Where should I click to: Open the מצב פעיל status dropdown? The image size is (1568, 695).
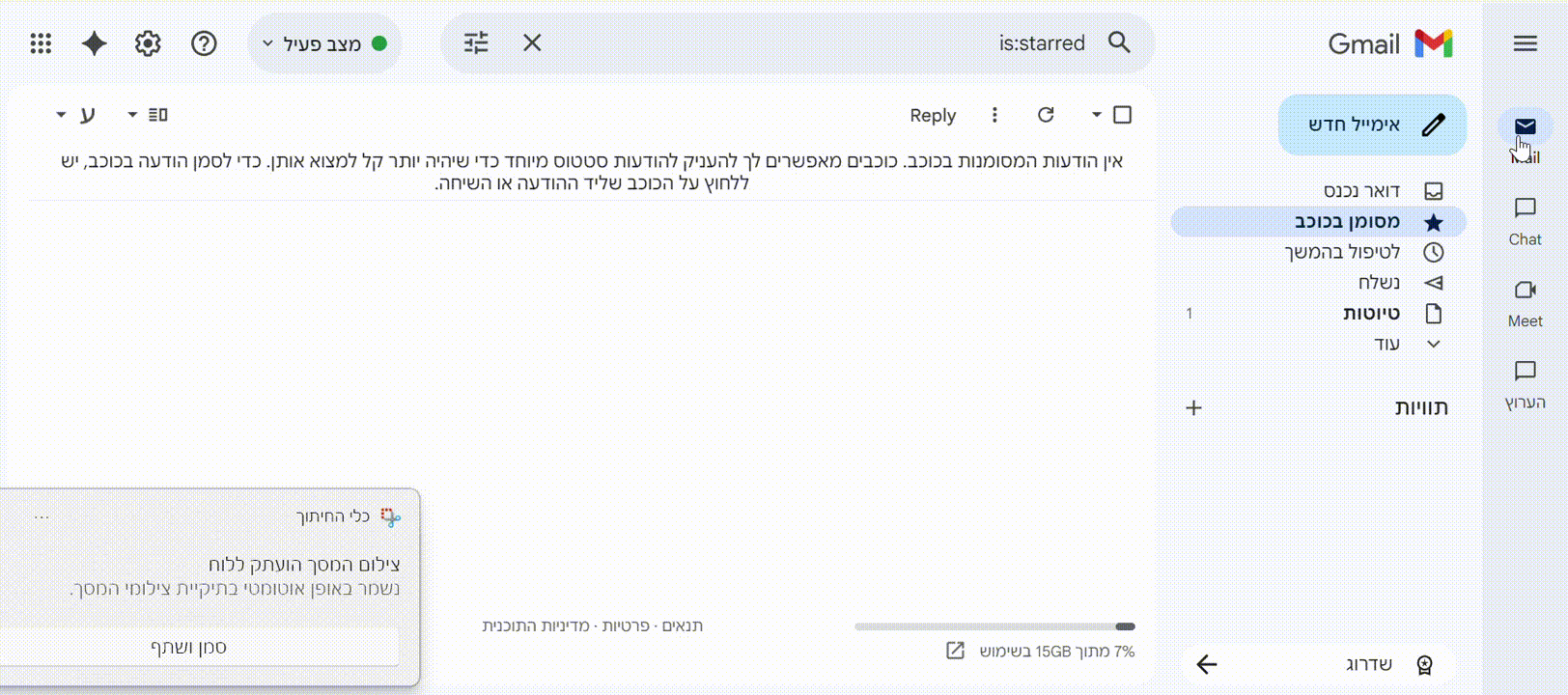(324, 43)
